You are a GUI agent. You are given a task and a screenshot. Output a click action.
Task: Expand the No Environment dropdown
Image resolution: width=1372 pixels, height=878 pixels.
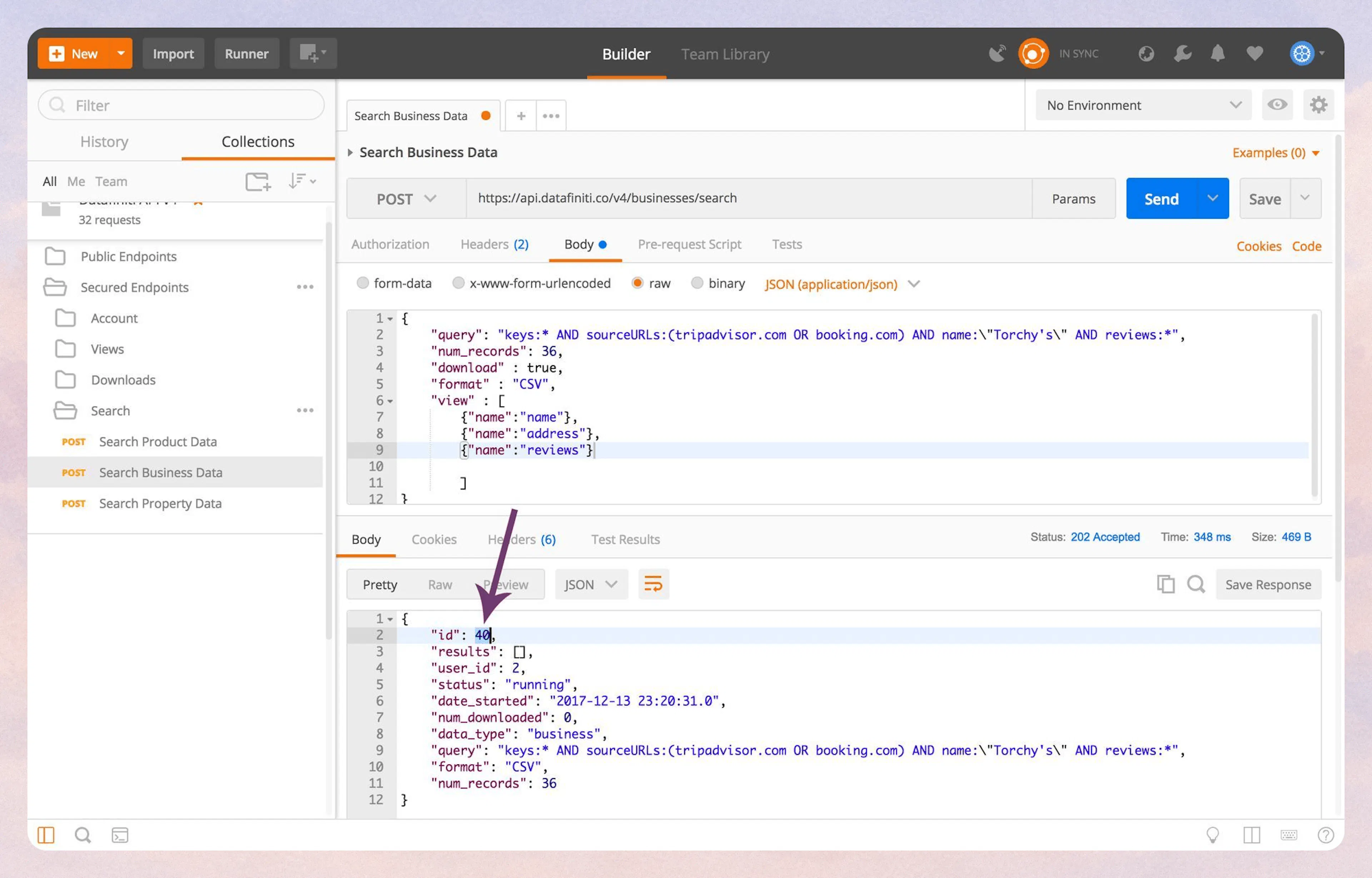[x=1143, y=105]
